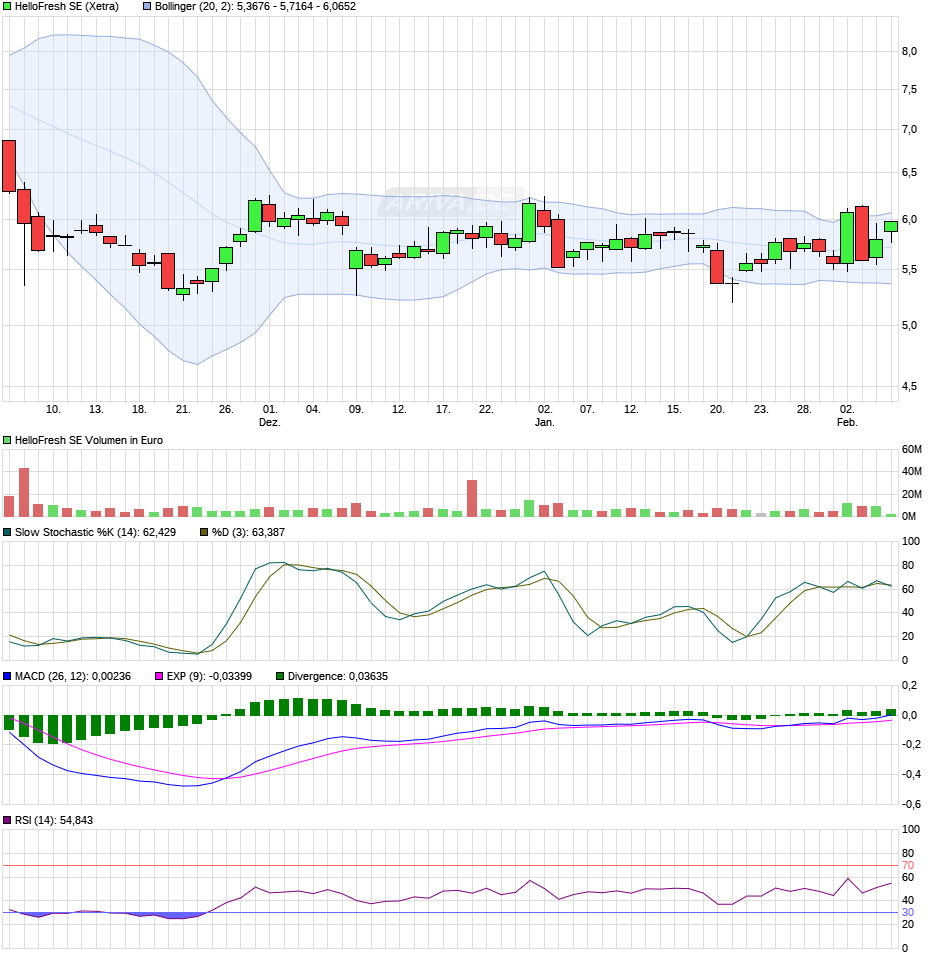Click the '02. Jan.' date axis label
Screen dimensions: 940x958
click(x=545, y=415)
